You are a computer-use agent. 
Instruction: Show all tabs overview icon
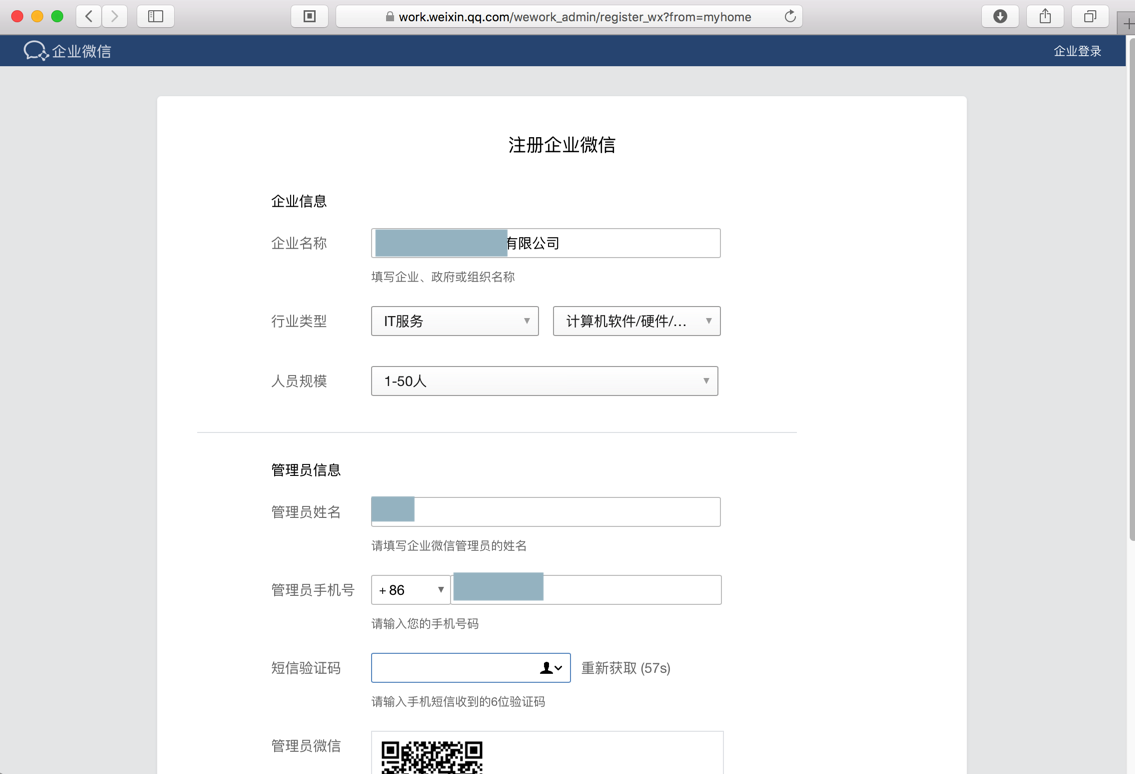click(1090, 16)
